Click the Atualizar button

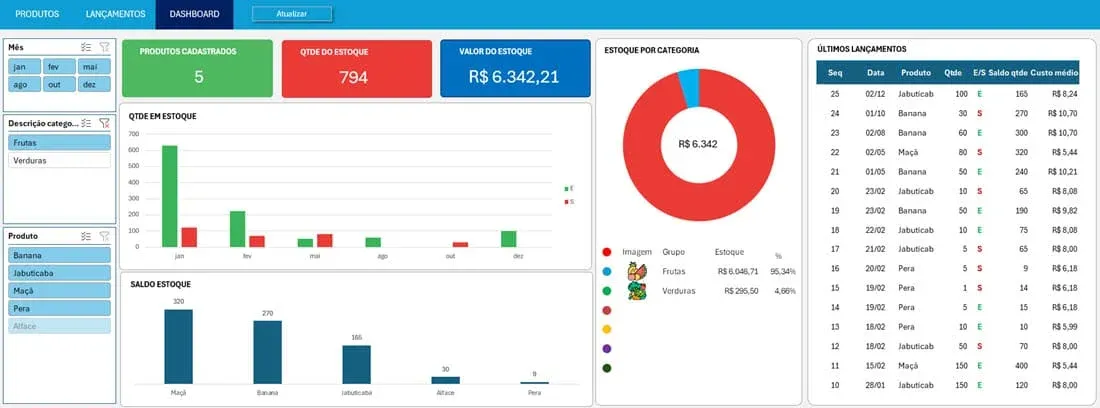point(292,14)
